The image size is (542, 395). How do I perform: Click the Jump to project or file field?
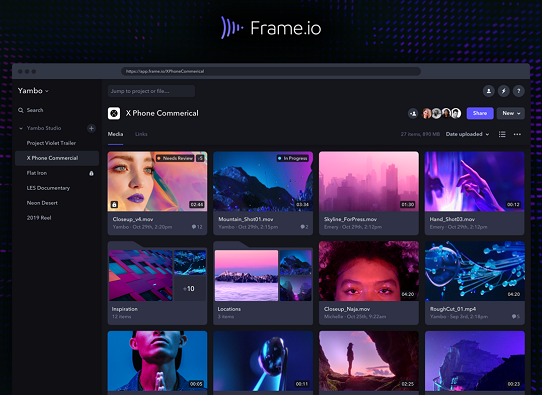[151, 91]
